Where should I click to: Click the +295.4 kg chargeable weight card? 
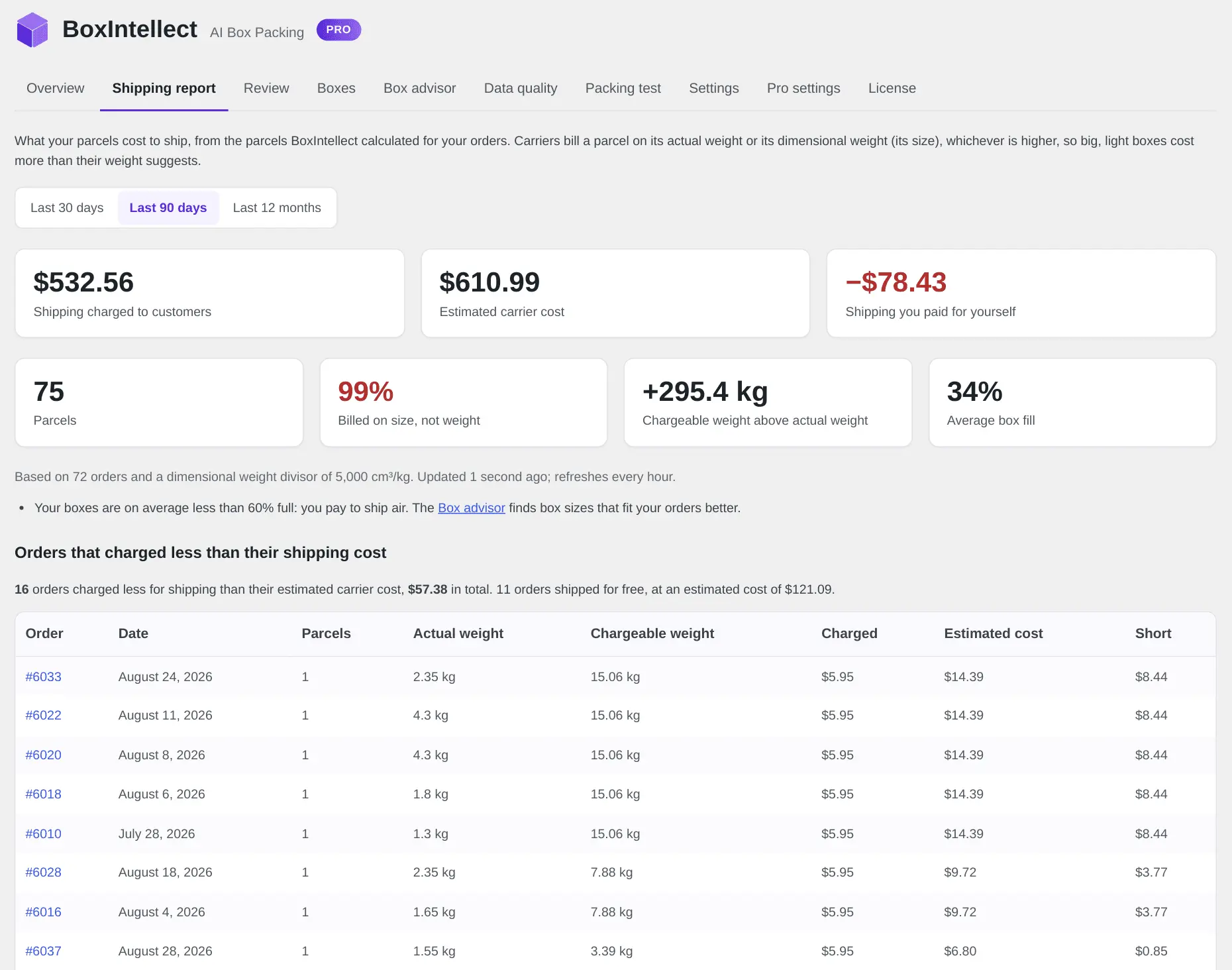pos(768,403)
